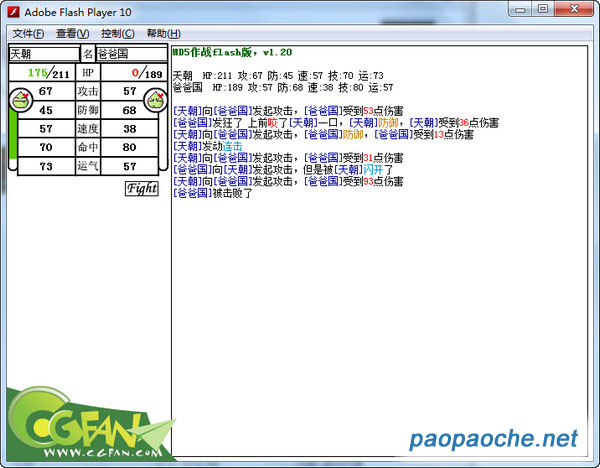Click the 攻击 attack stat label
This screenshot has width=600, height=468.
tap(88, 92)
